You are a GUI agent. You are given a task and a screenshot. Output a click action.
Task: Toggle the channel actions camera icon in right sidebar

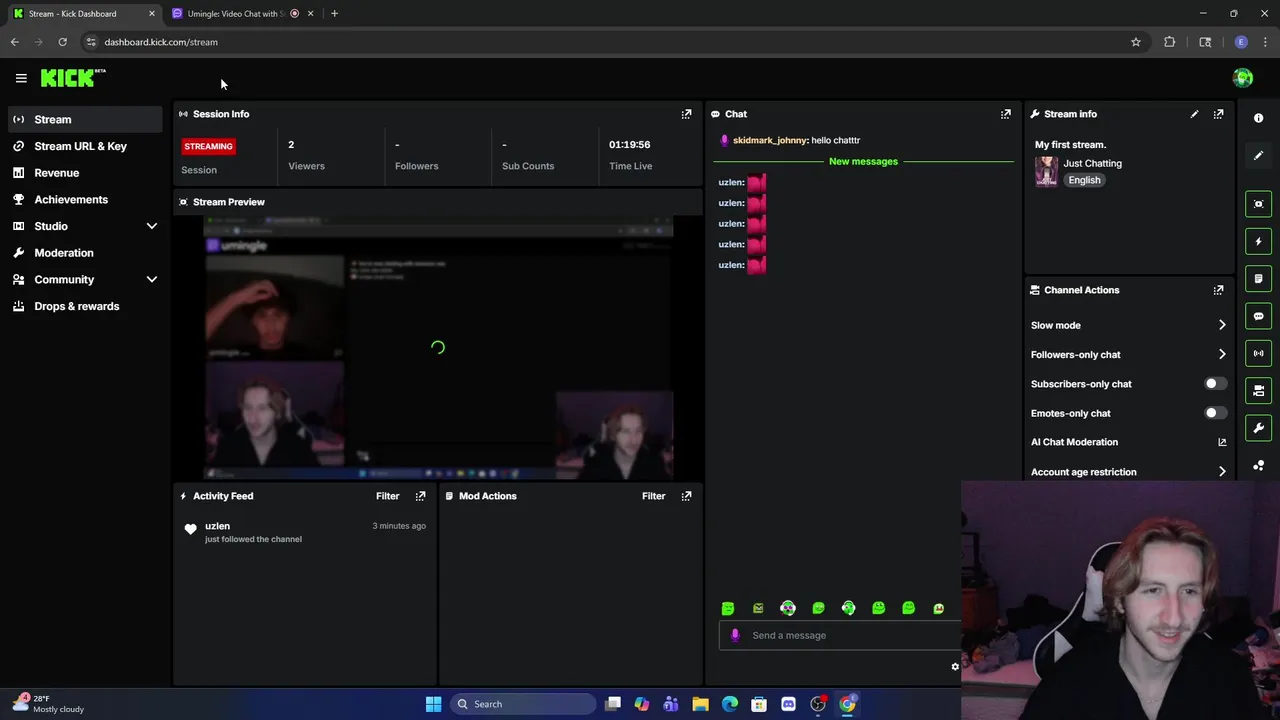click(x=1259, y=390)
